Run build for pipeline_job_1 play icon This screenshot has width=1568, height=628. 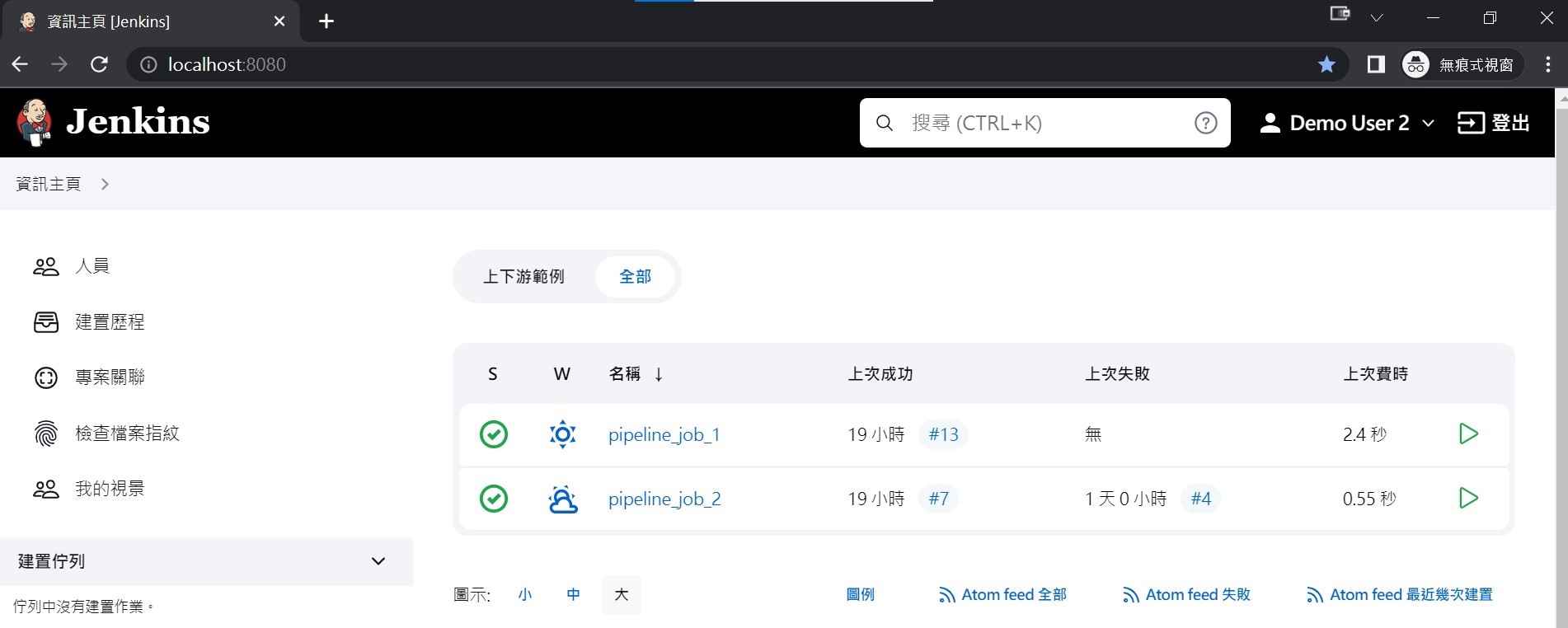[1468, 434]
